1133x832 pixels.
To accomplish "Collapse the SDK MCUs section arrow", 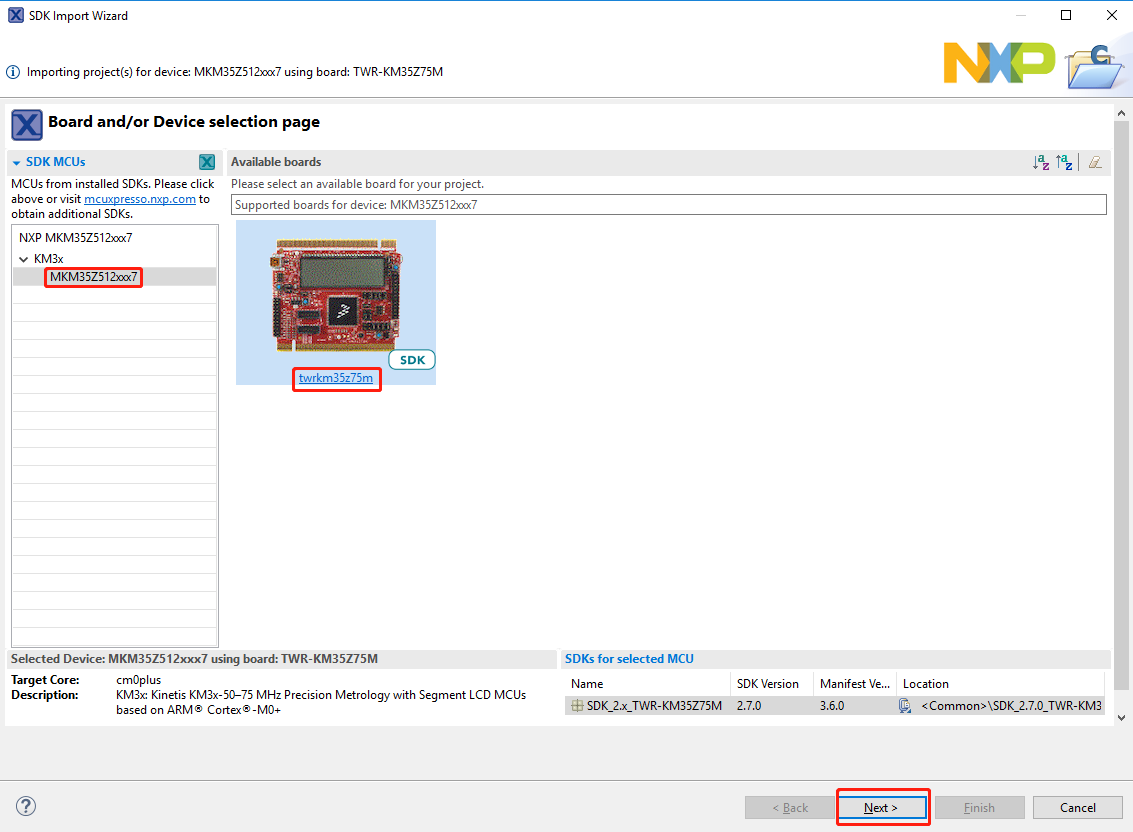I will 17,162.
